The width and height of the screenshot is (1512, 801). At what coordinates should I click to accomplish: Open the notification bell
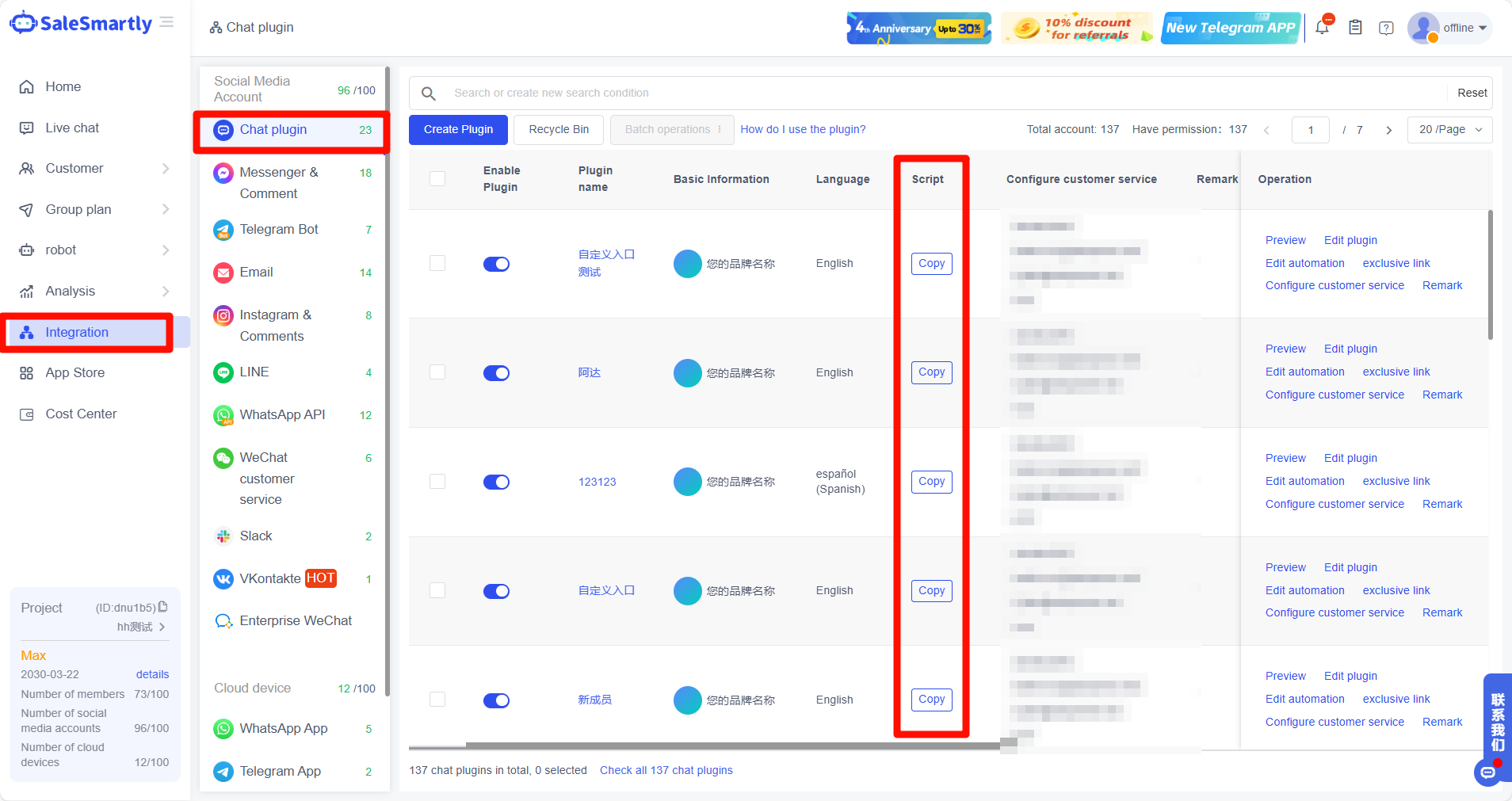pyautogui.click(x=1320, y=27)
